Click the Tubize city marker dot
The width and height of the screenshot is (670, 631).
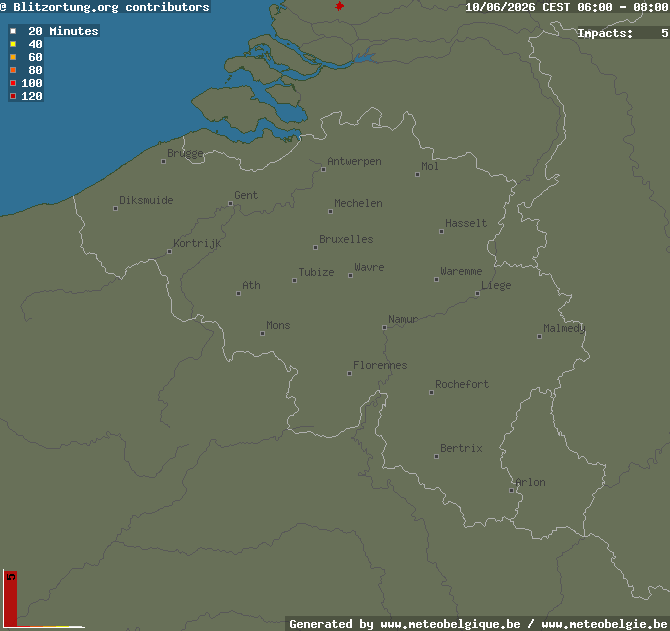tap(294, 281)
